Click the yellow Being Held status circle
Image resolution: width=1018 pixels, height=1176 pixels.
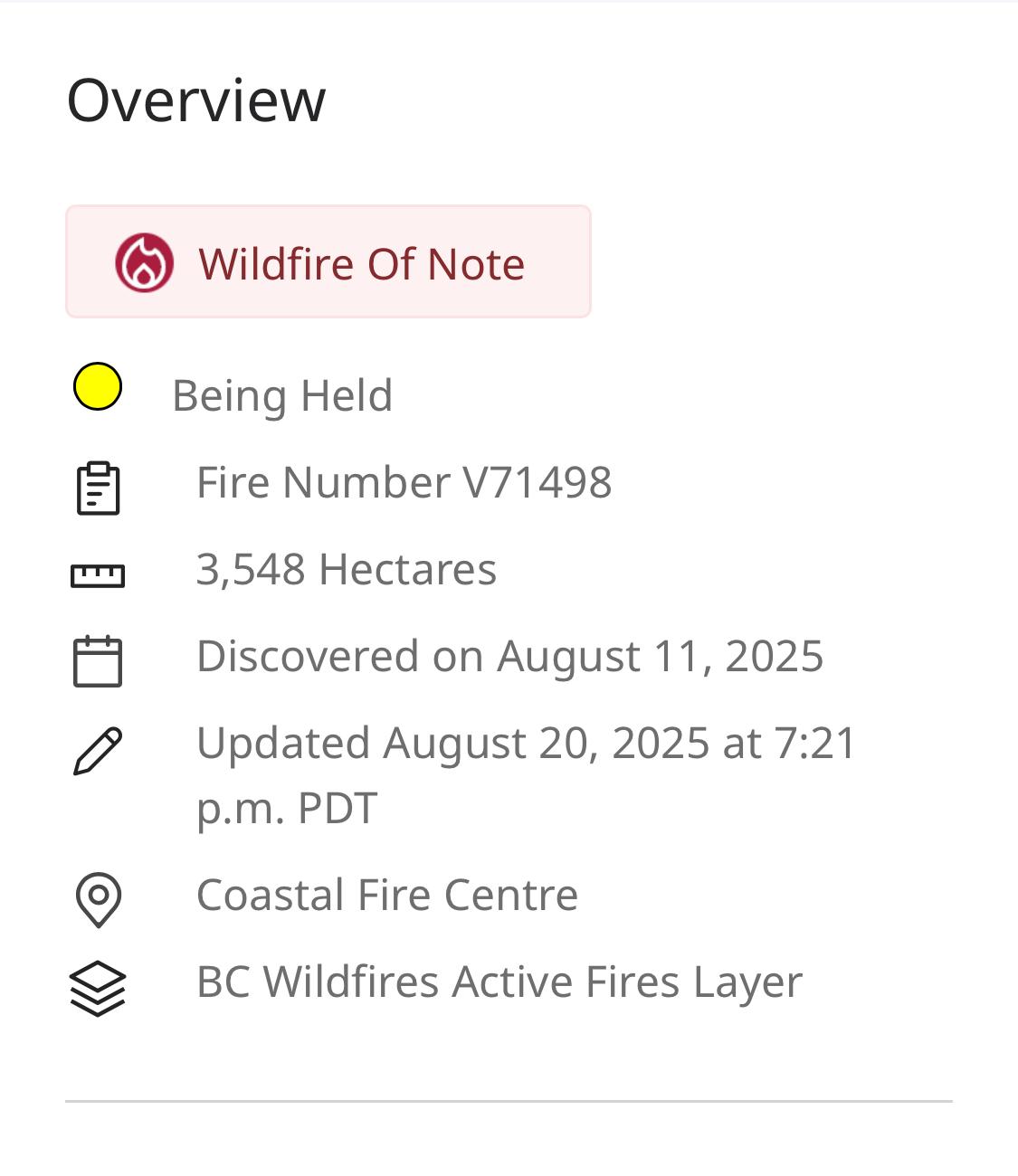(x=98, y=387)
